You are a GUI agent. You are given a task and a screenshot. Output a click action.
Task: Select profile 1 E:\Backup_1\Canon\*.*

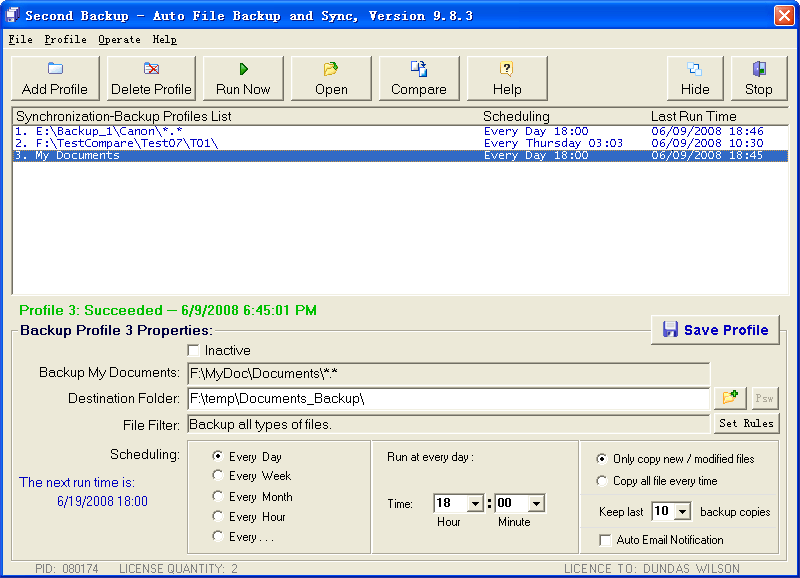(401, 131)
